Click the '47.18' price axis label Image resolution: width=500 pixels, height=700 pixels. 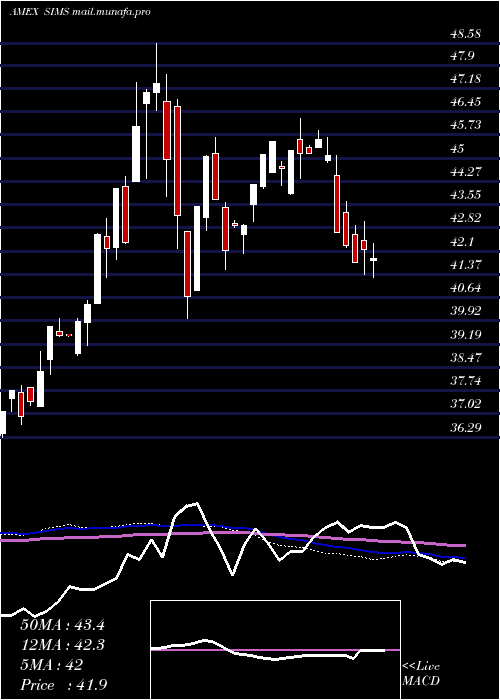465,79
